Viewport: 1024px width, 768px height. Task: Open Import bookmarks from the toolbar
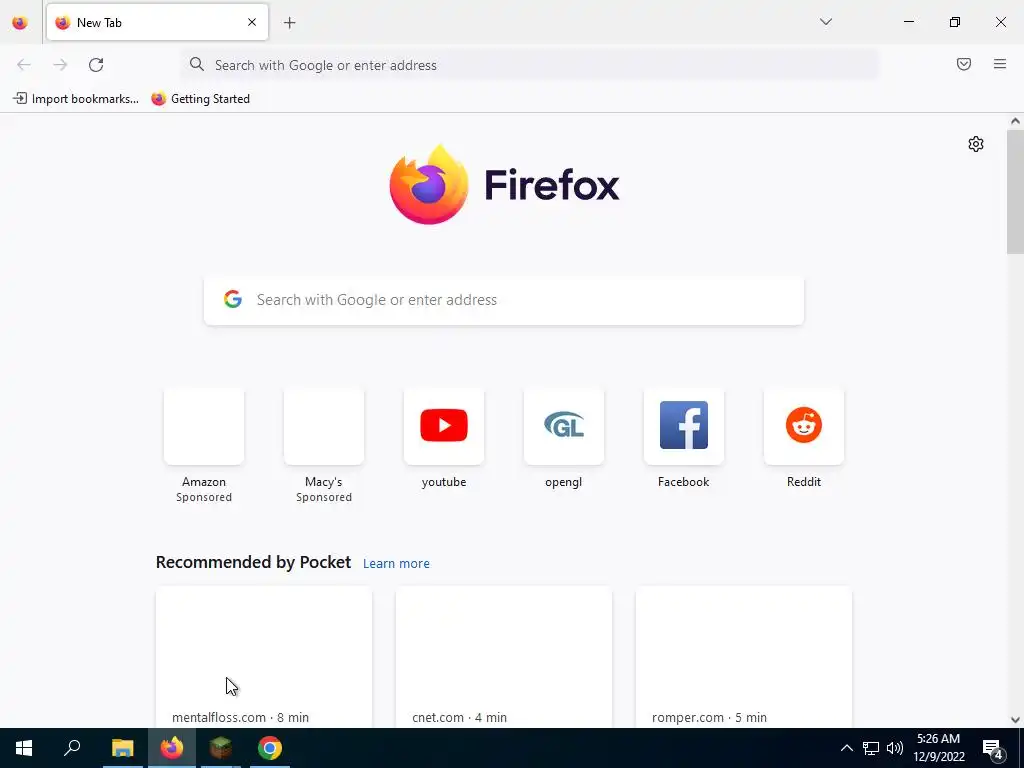(76, 99)
